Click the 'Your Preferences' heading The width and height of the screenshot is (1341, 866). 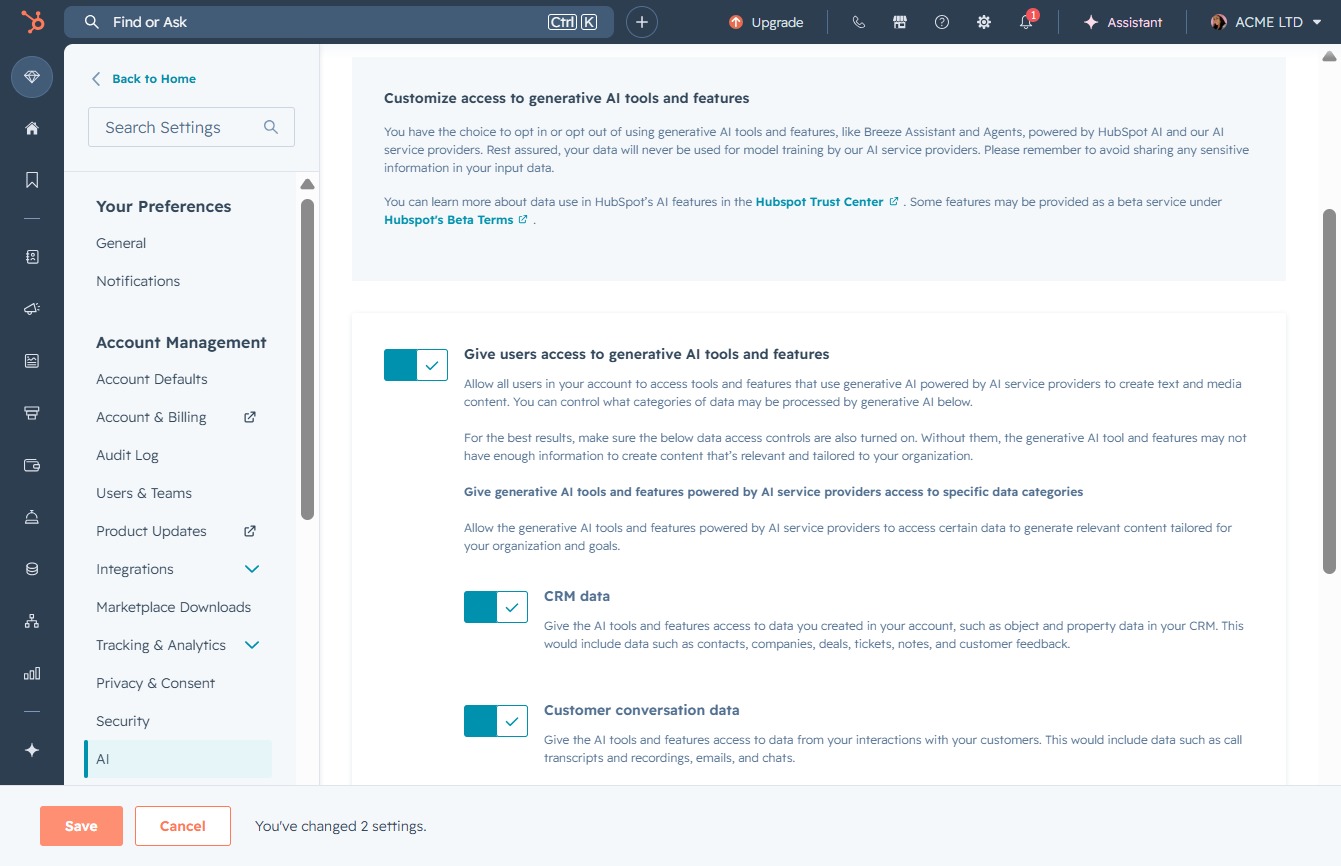[164, 206]
